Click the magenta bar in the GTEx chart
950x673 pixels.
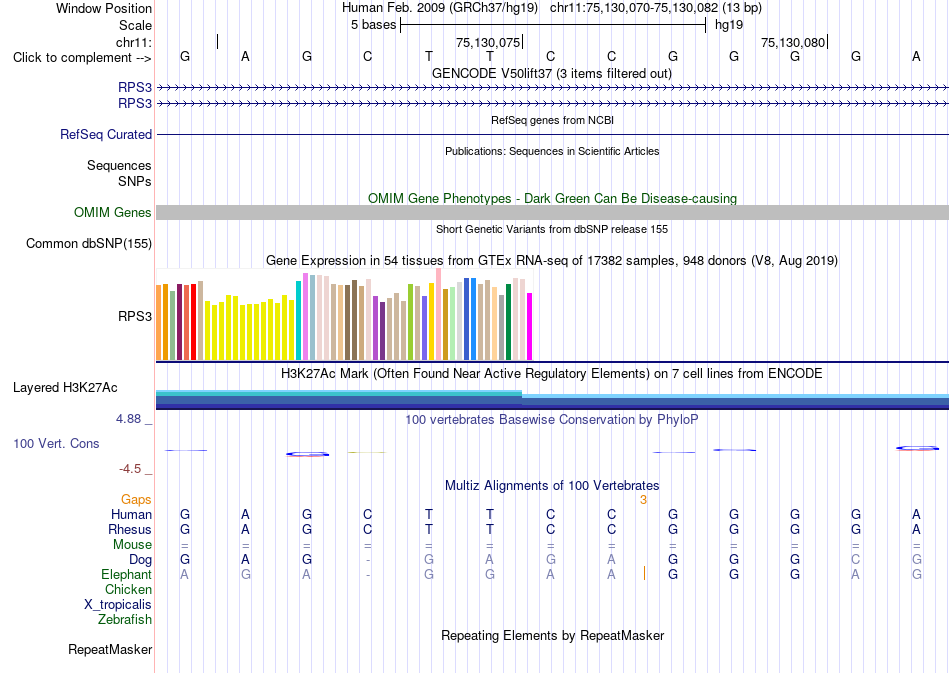click(530, 327)
